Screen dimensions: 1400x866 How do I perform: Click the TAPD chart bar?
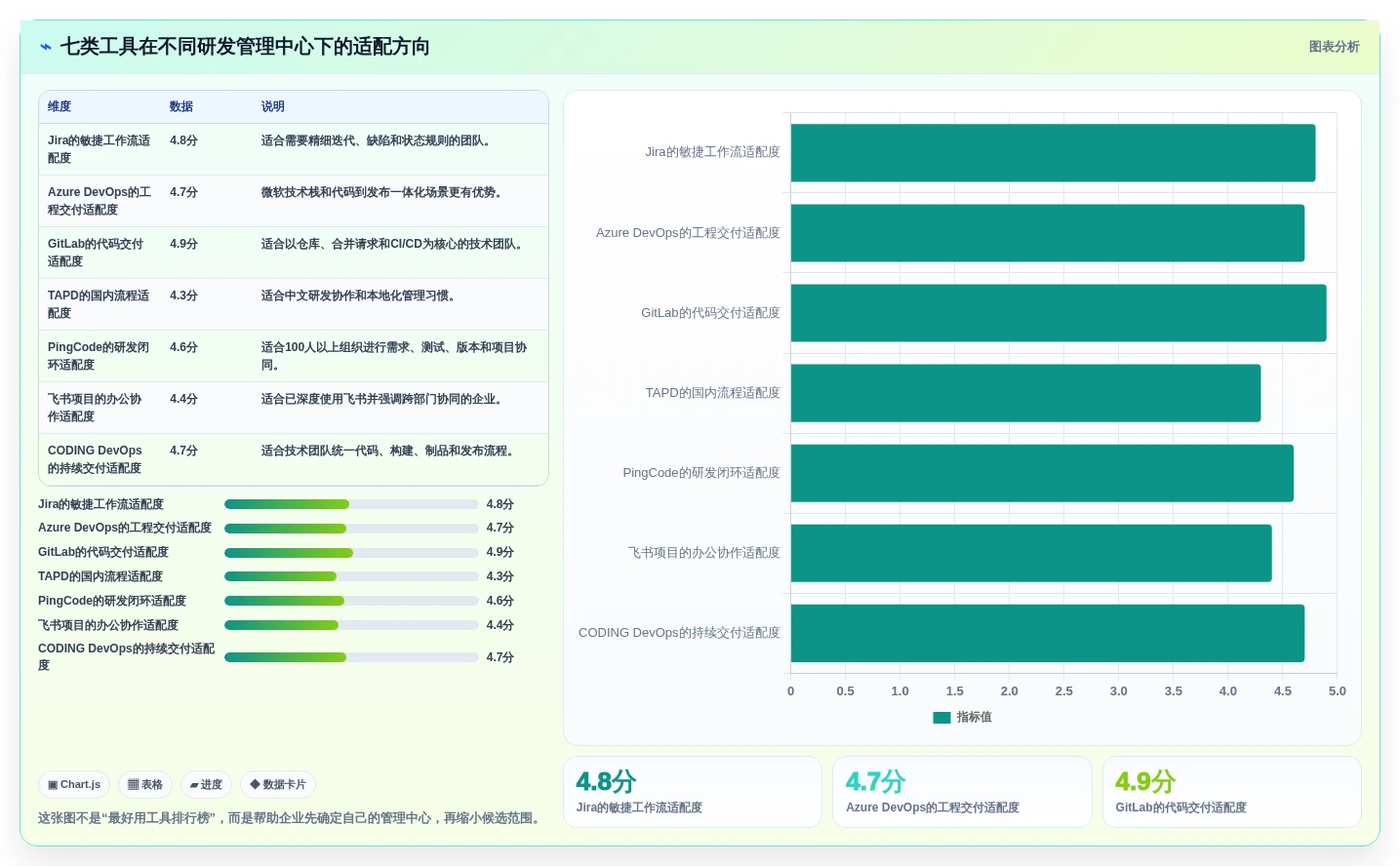pos(1025,393)
